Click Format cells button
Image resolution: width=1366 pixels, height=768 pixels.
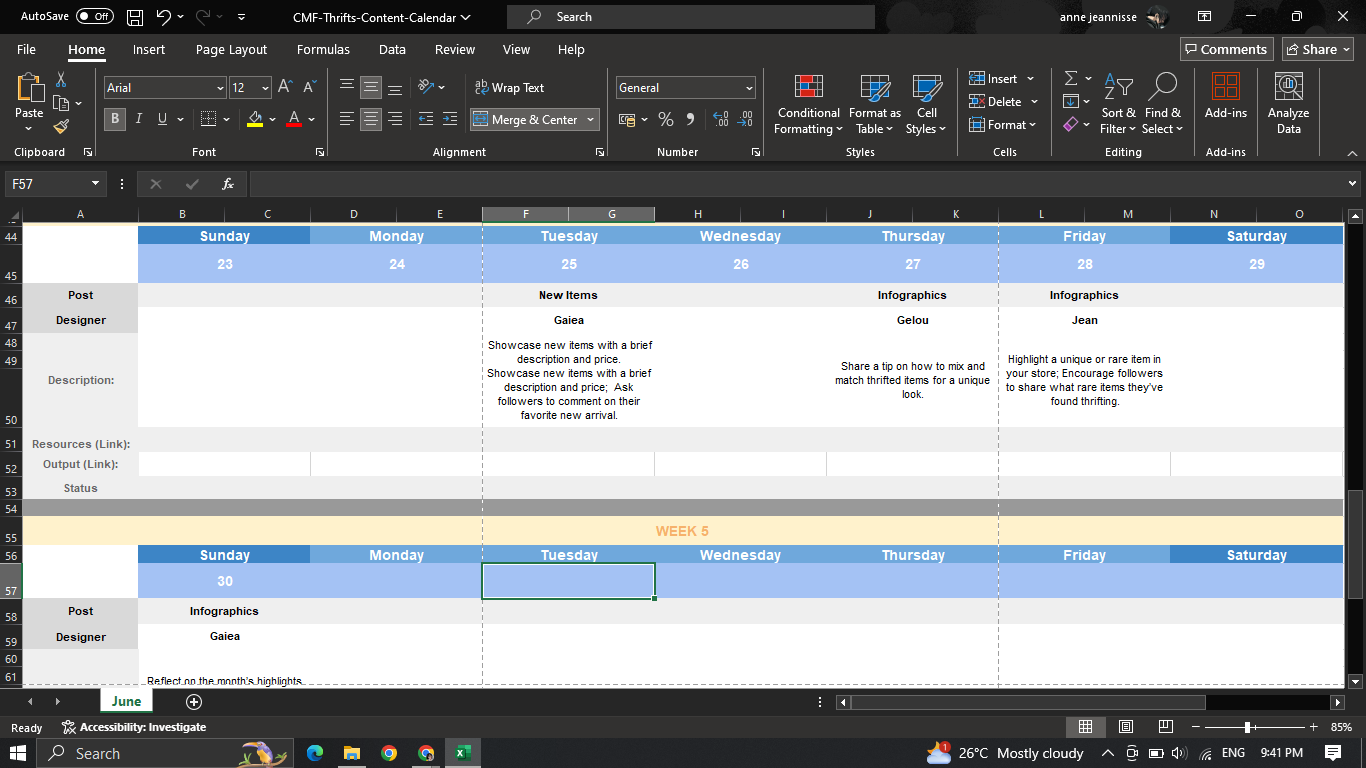1003,125
